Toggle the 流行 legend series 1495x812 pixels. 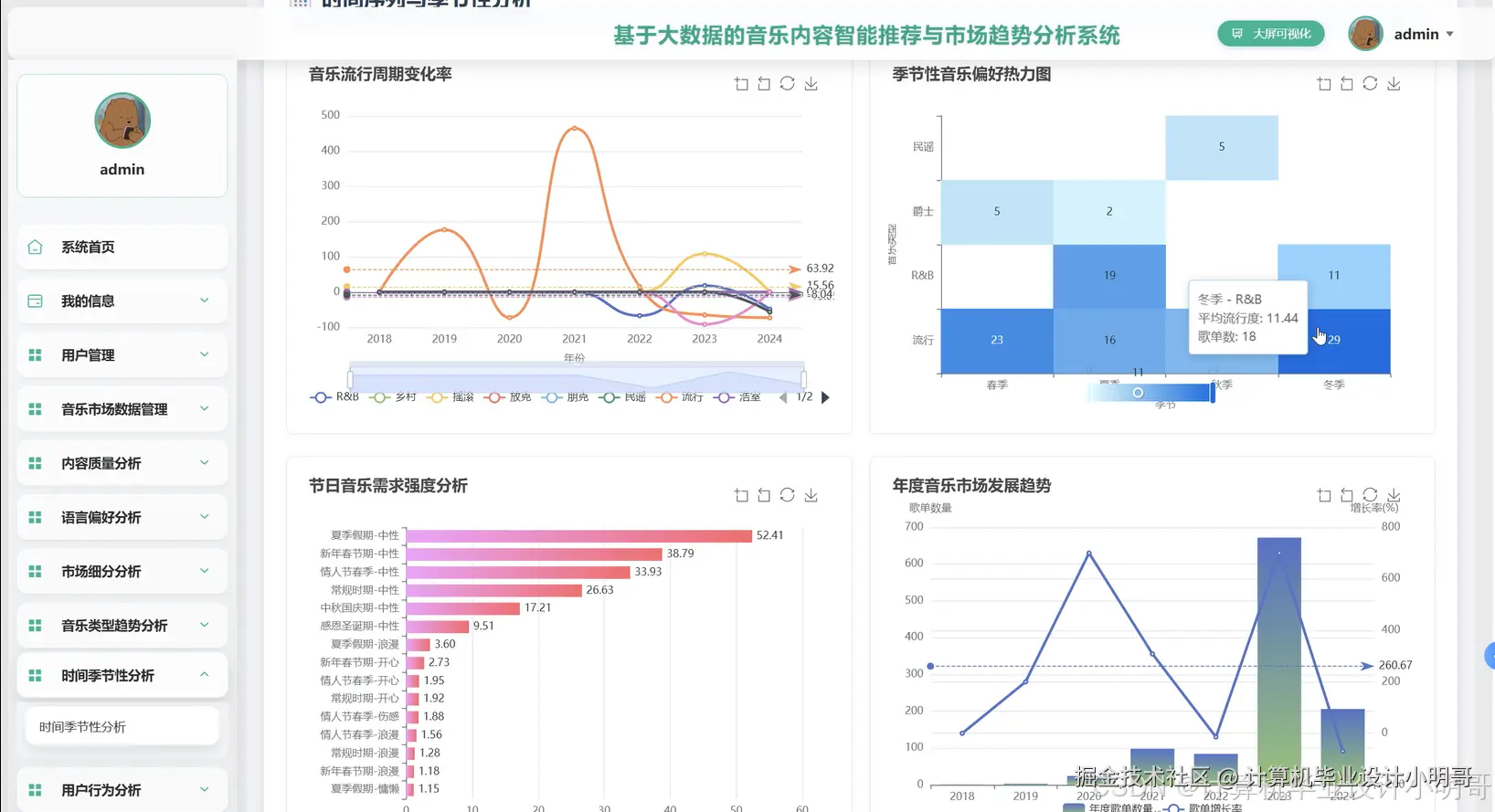[x=680, y=397]
